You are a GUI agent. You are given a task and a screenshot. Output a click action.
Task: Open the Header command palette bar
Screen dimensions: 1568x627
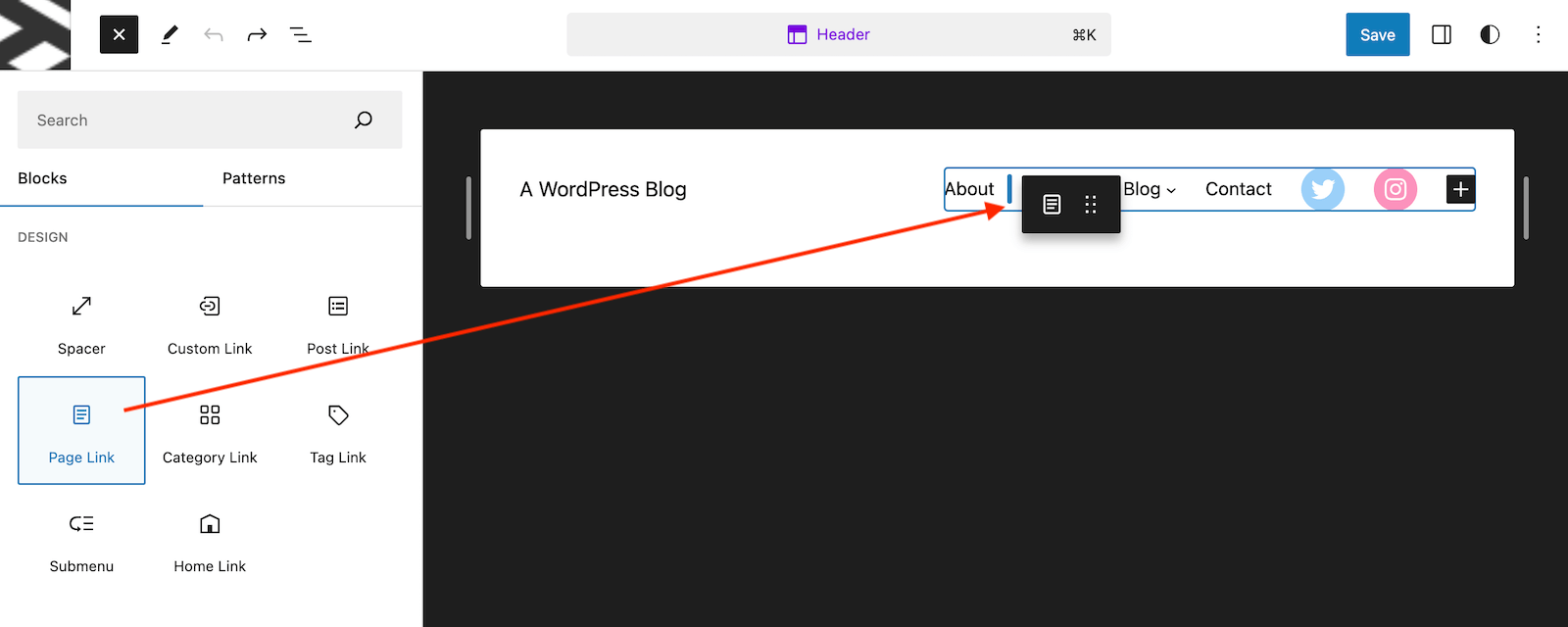point(839,34)
